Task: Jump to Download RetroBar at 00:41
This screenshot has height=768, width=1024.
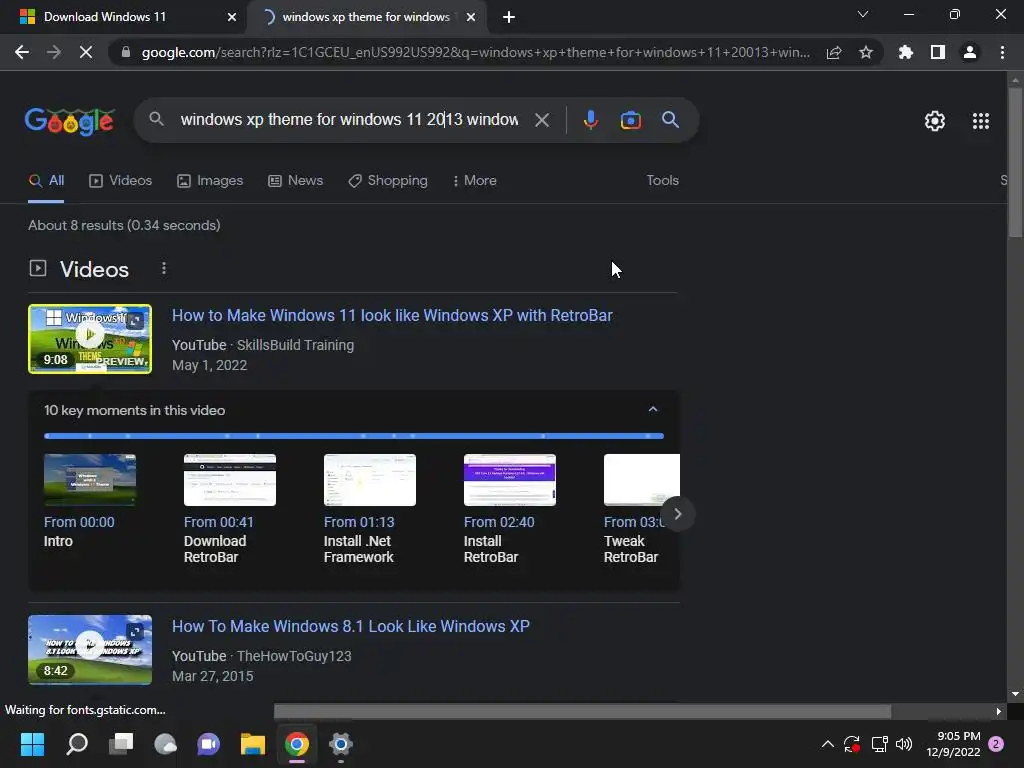Action: tap(230, 509)
